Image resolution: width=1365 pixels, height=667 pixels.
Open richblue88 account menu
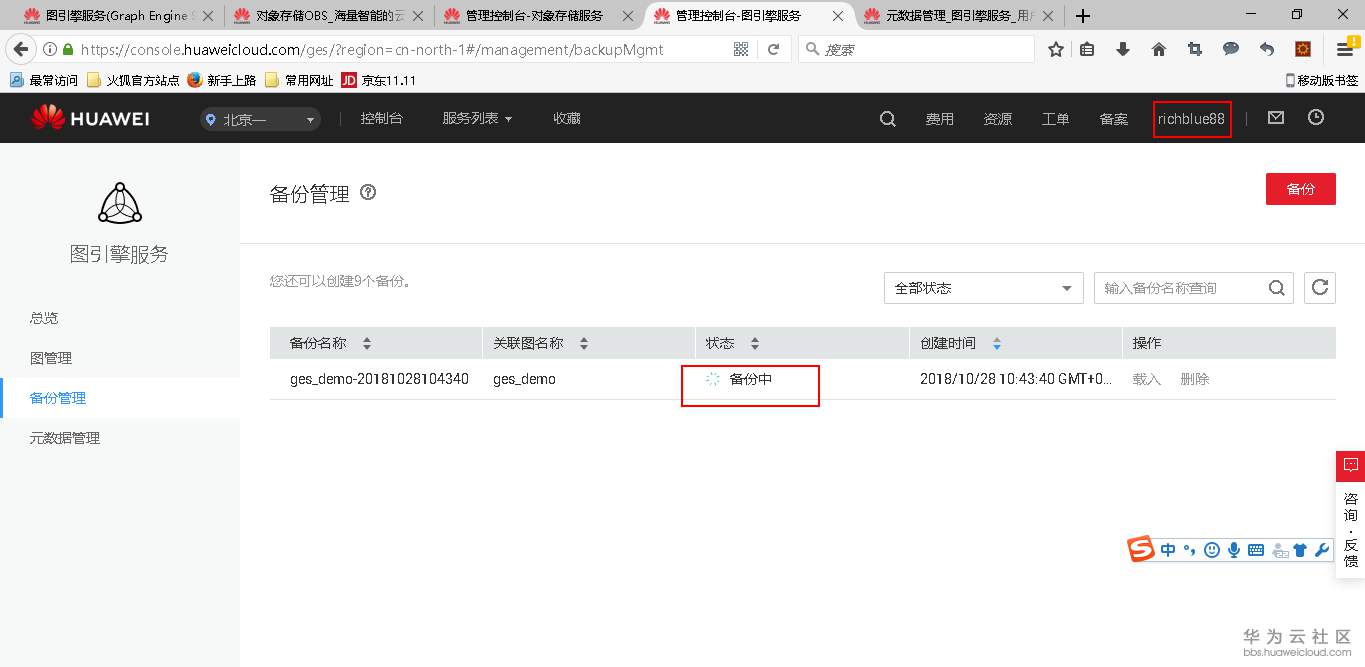[x=1191, y=119]
